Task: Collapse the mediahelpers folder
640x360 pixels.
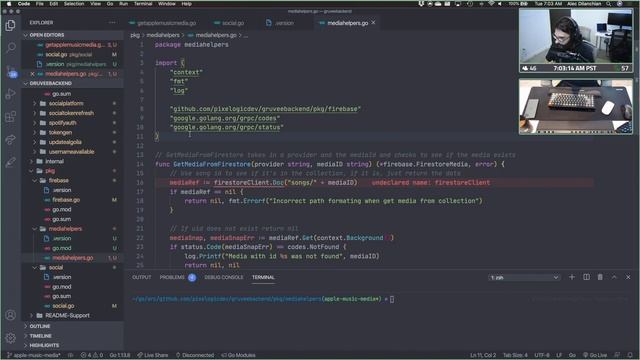Action: tap(65, 229)
